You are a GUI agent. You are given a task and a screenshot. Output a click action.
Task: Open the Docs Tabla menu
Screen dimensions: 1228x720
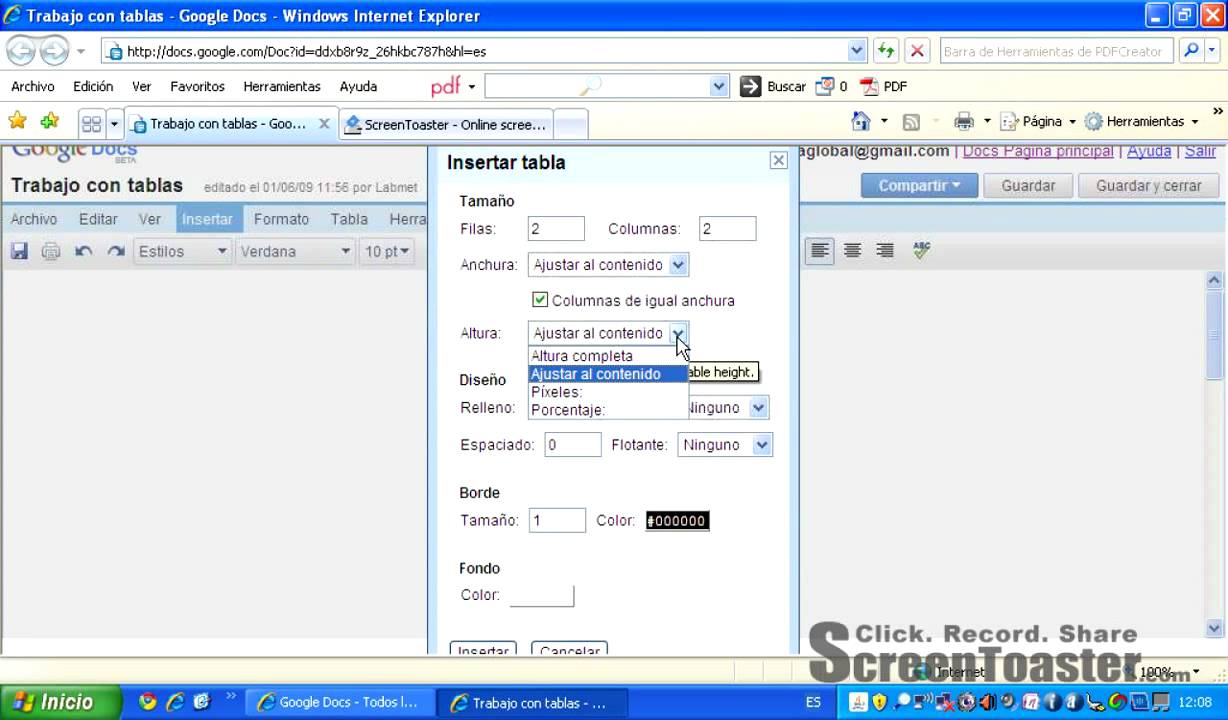(x=349, y=219)
